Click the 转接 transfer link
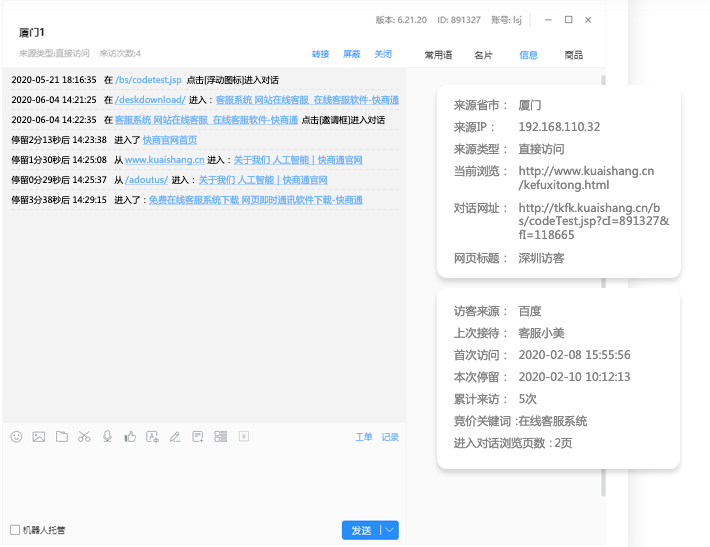 click(320, 54)
